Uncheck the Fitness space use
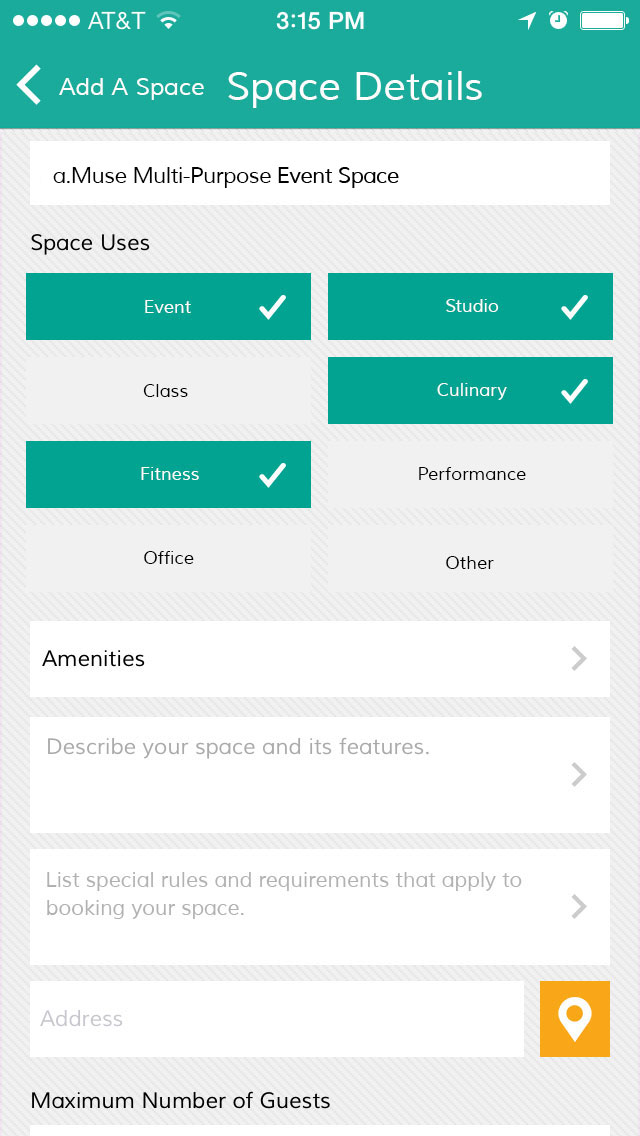640x1136 pixels. click(168, 475)
